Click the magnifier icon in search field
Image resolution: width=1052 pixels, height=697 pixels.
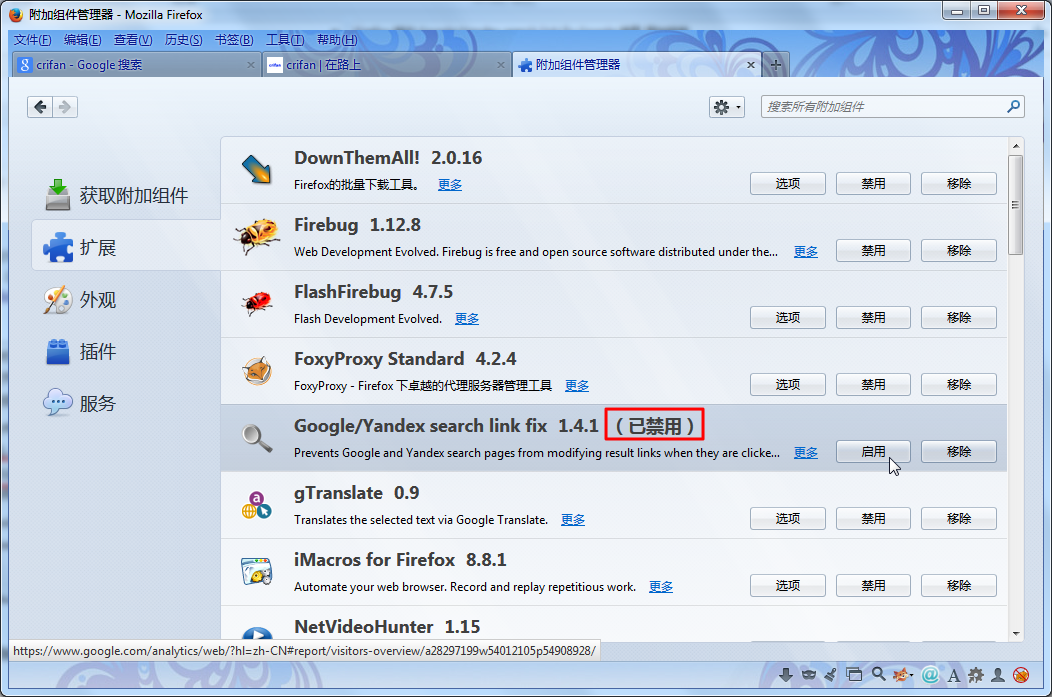click(x=1014, y=106)
